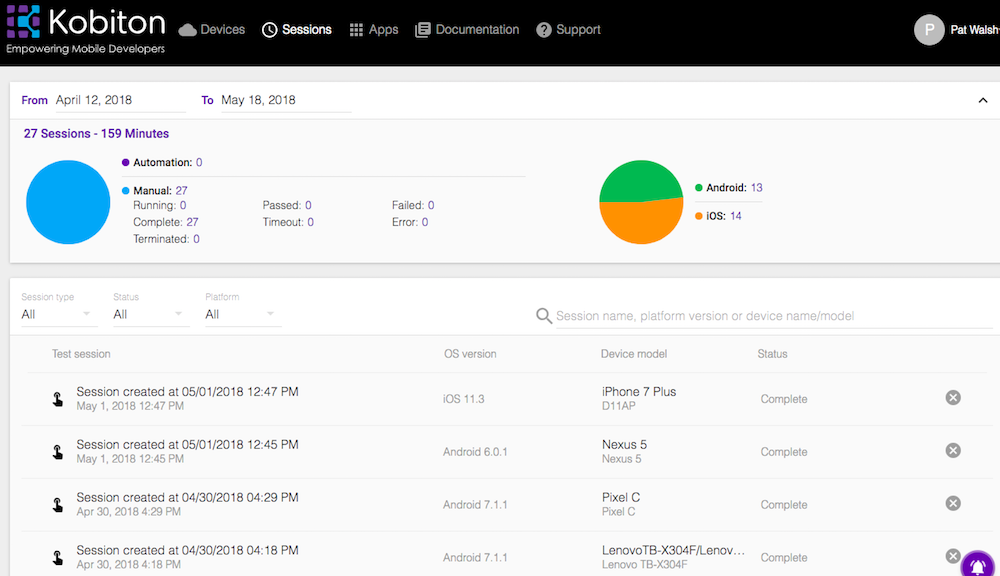Open the Apps menu item

[374, 30]
